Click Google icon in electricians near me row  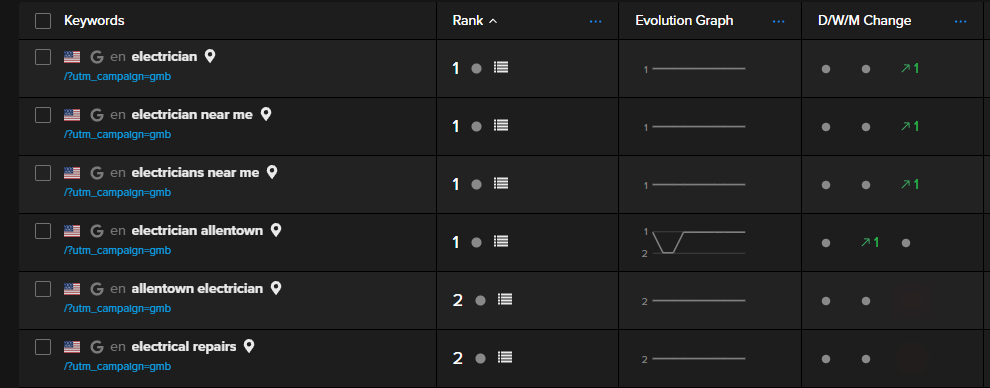coord(97,172)
